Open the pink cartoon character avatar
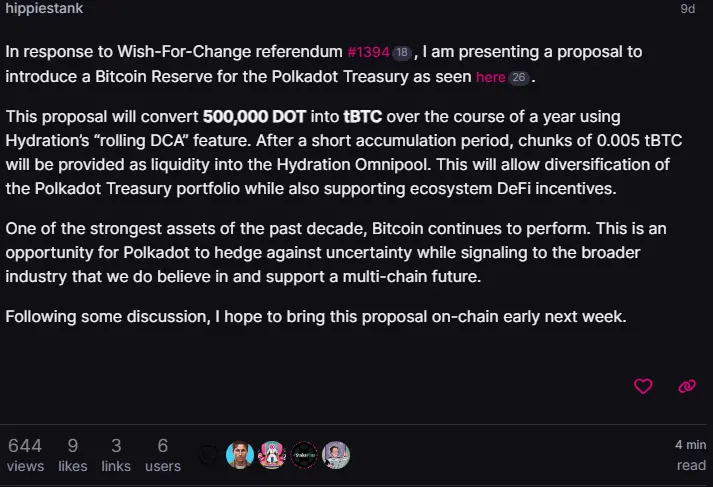The width and height of the screenshot is (713, 487). coord(272,455)
